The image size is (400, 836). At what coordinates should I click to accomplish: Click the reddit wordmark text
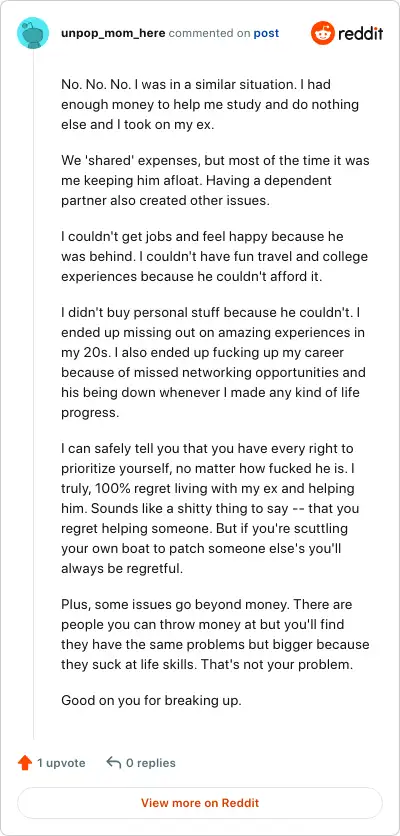pyautogui.click(x=360, y=34)
